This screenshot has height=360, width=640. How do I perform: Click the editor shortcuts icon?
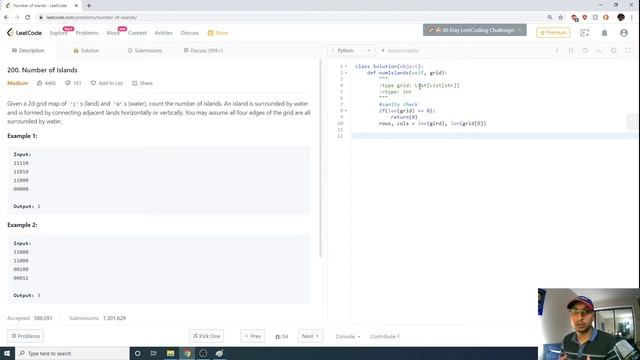(x=599, y=51)
